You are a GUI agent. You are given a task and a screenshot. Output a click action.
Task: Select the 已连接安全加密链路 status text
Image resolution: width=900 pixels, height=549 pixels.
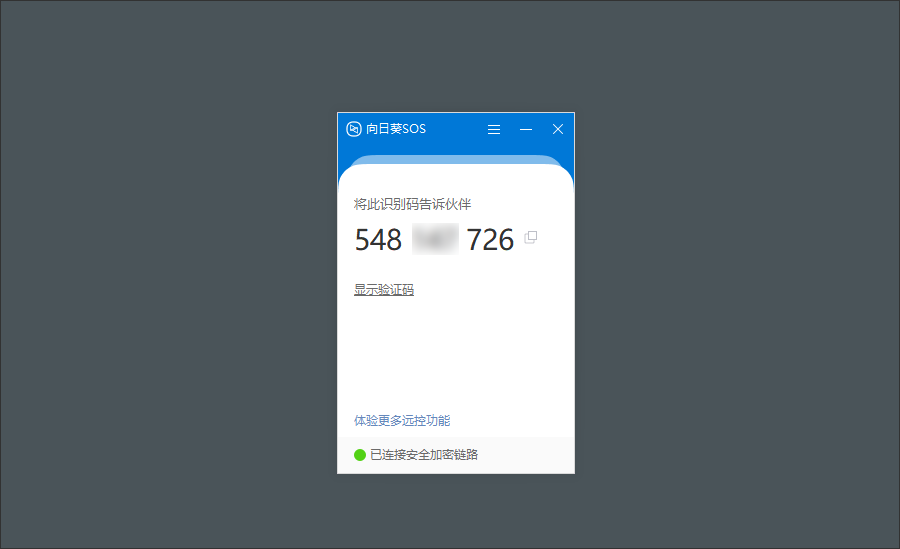424,455
